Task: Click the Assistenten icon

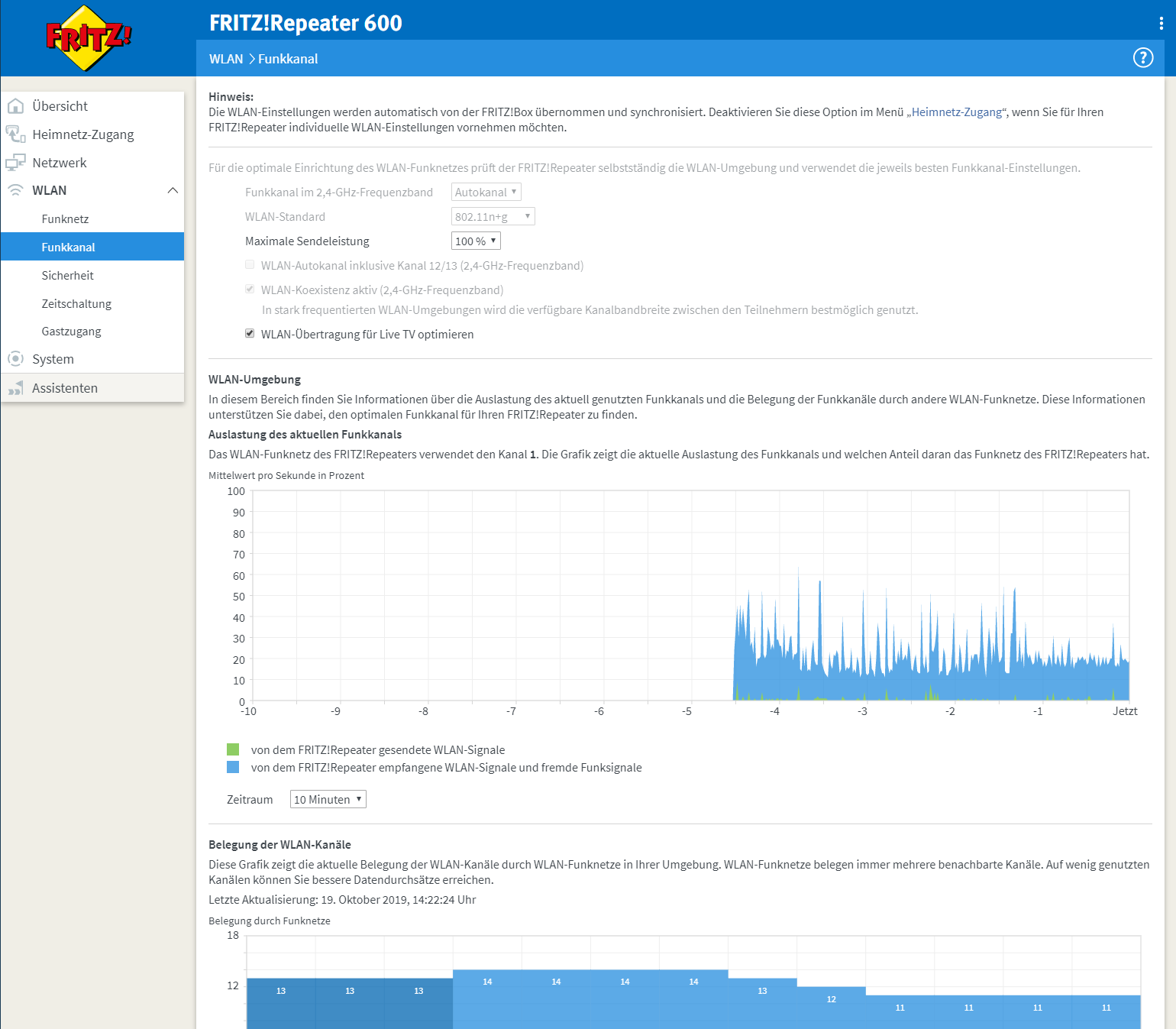Action: point(15,388)
